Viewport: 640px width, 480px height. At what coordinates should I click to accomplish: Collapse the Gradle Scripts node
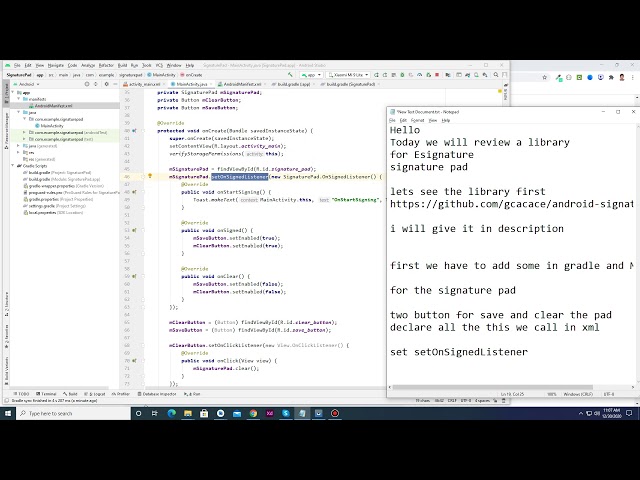(13, 166)
